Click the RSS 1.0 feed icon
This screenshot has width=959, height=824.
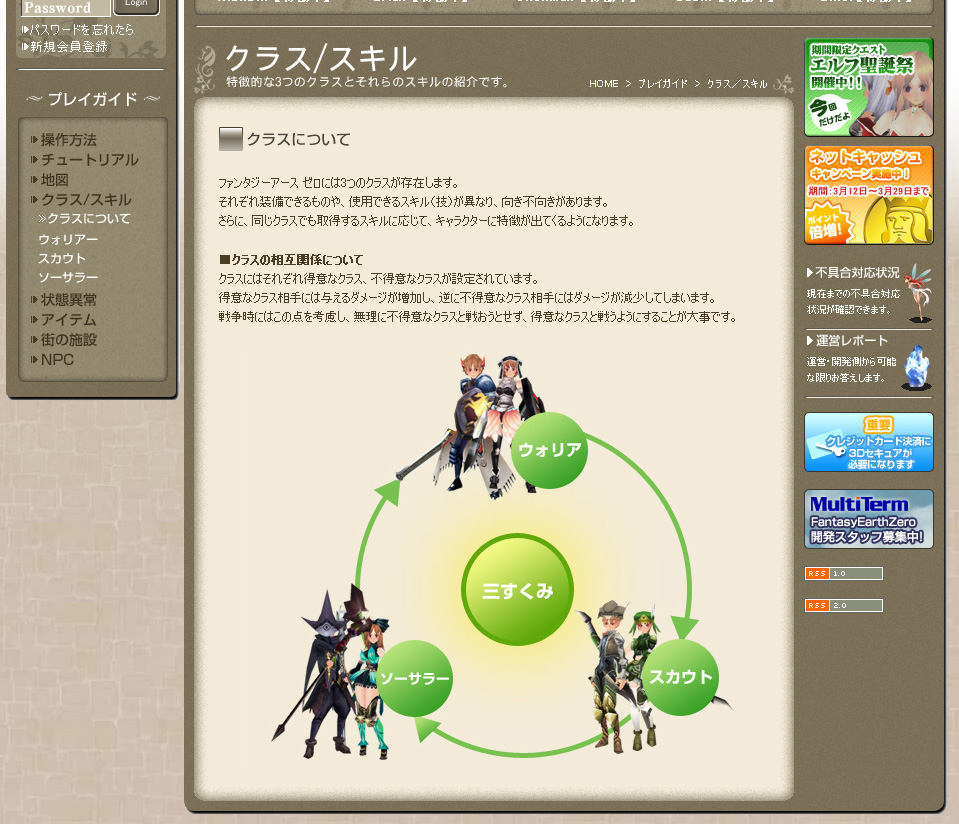[x=843, y=574]
